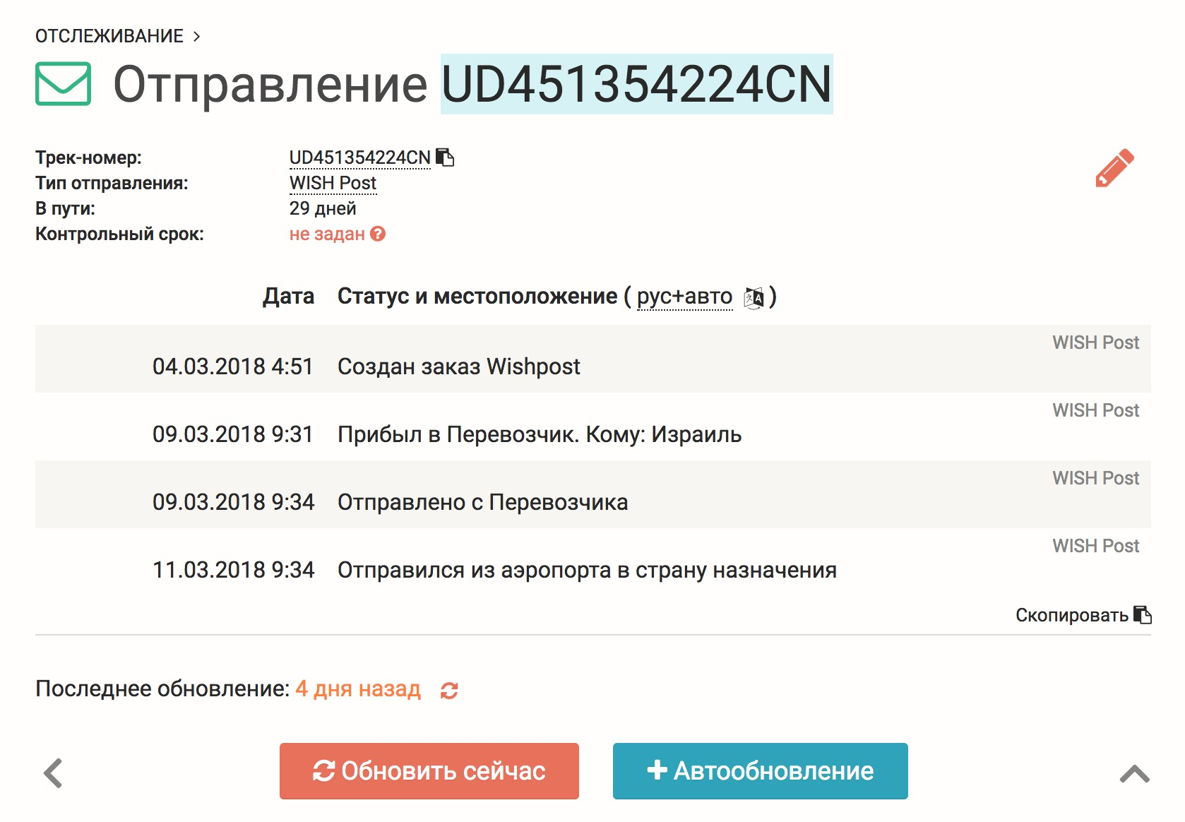Click the 'WISH Post' shipment type link

point(333,183)
